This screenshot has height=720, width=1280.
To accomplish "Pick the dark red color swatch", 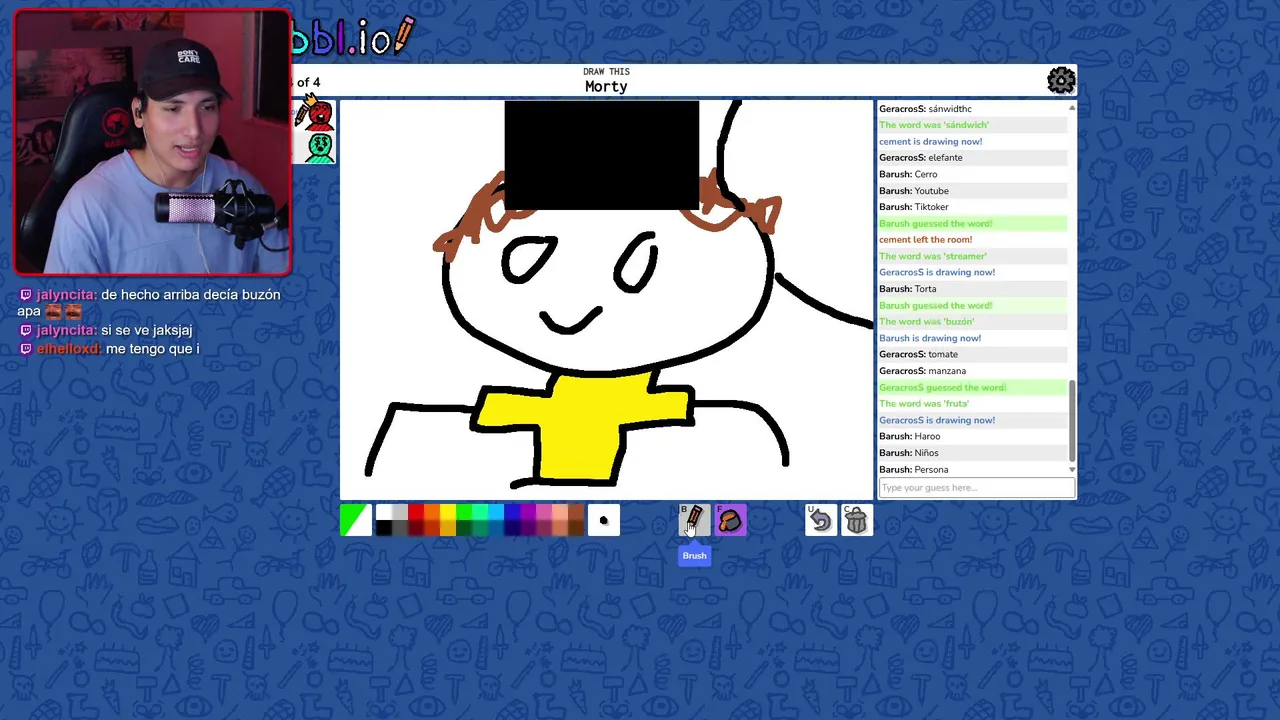I will pos(416,528).
